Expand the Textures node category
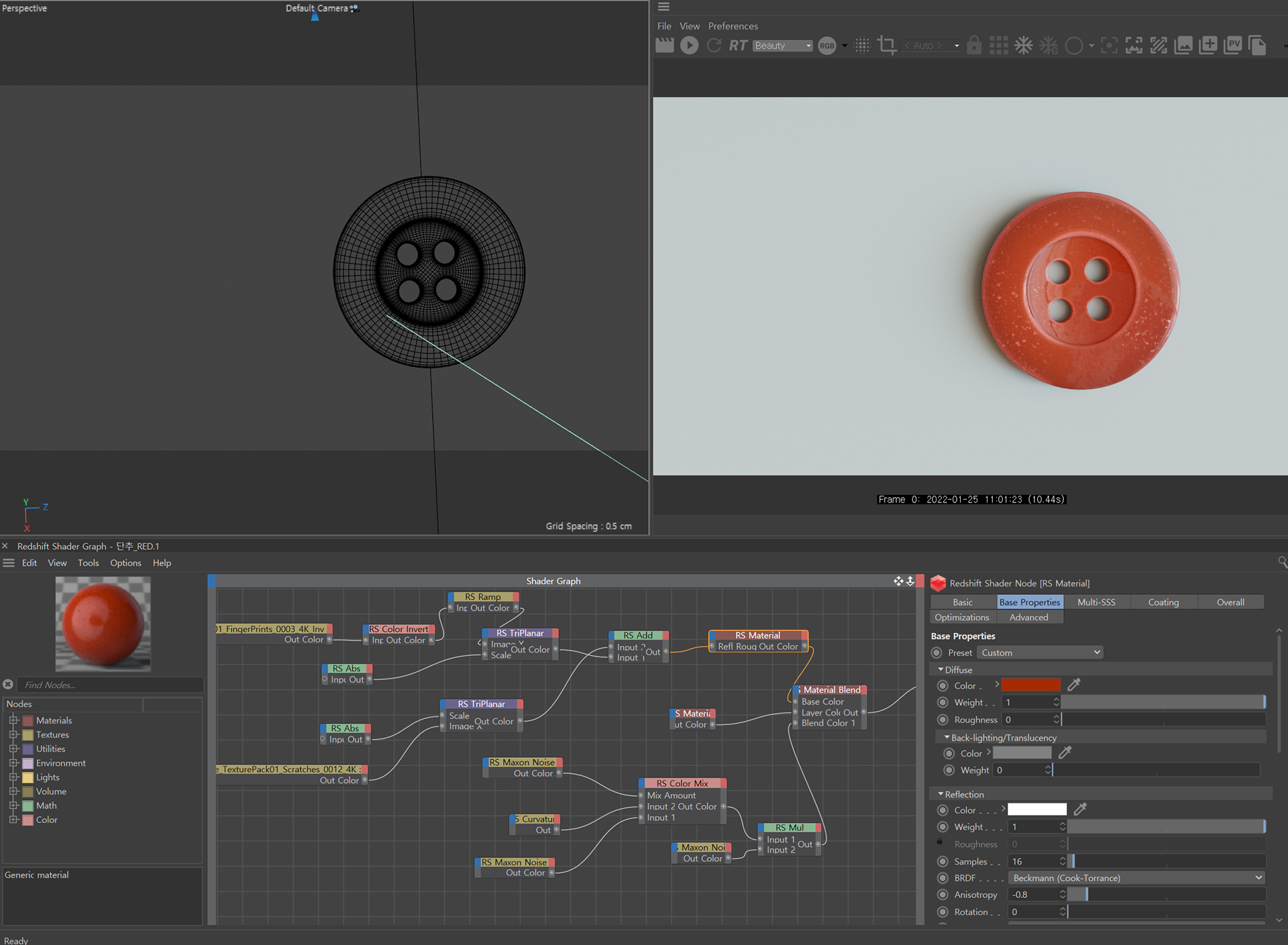 [13, 734]
